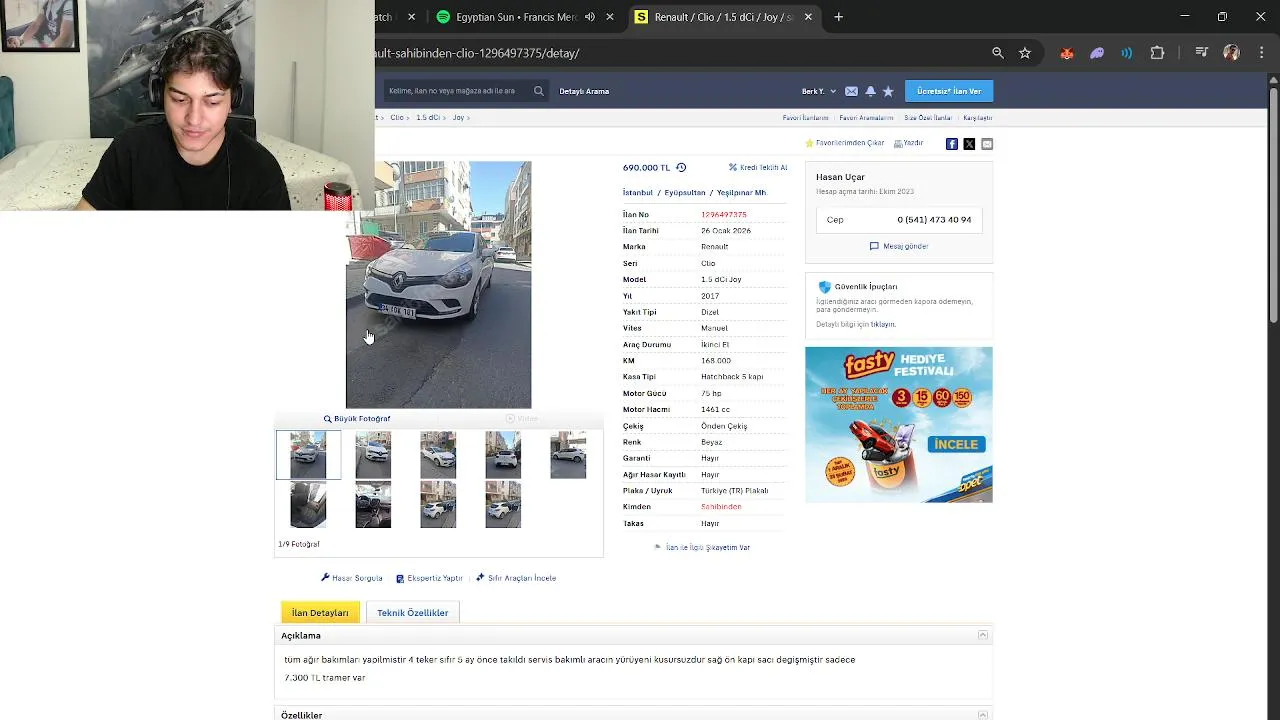Select the fifth thumbnail showing the car's side view
1280x720 pixels.
[568, 455]
